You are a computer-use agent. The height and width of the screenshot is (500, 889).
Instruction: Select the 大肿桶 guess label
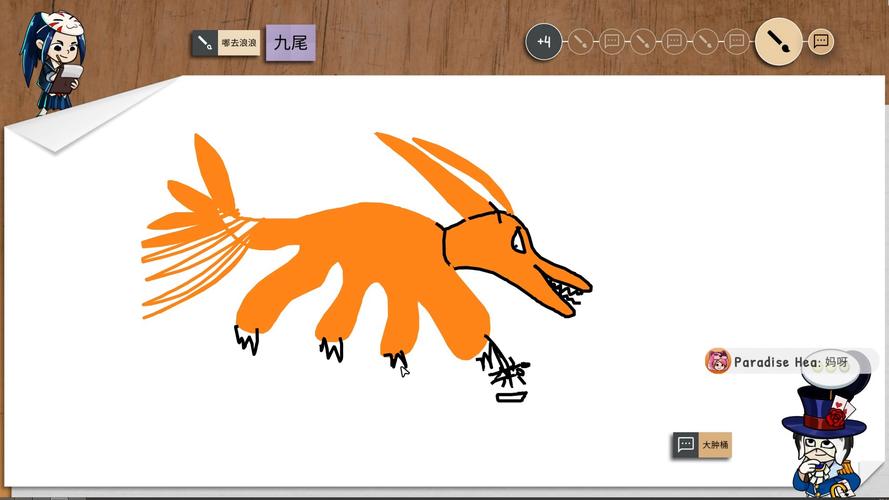[x=715, y=445]
